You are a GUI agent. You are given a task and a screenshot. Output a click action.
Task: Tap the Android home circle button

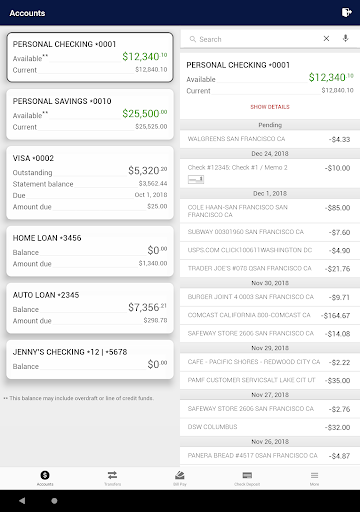[x=54, y=501]
